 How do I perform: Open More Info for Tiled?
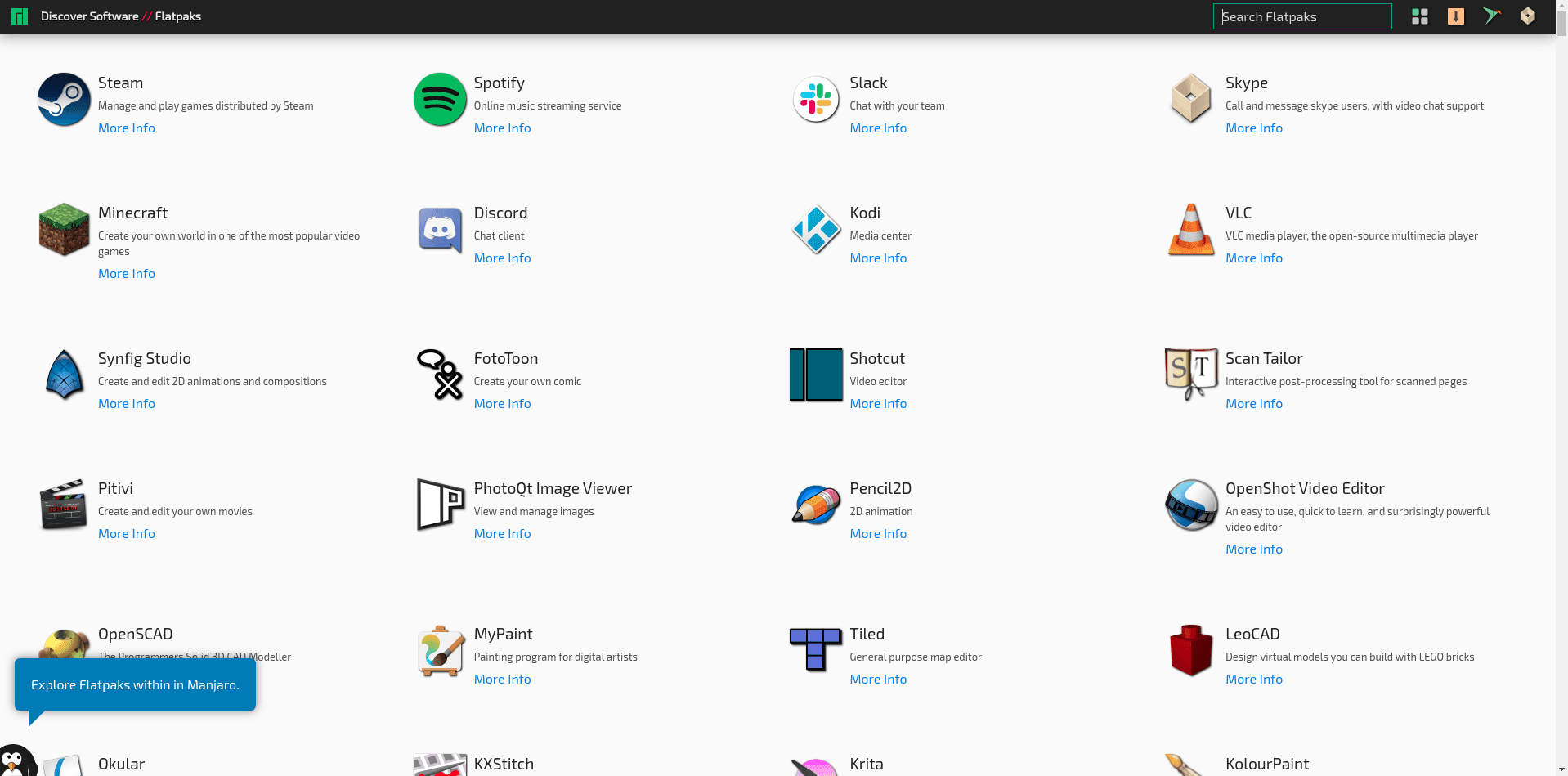click(x=878, y=680)
